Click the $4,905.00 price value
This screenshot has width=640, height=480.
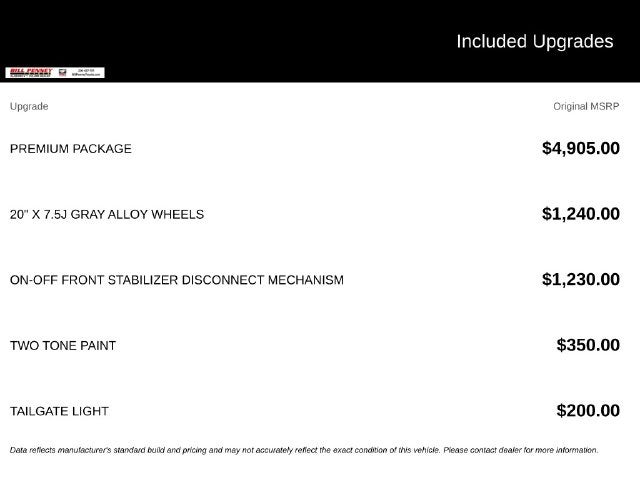point(581,148)
